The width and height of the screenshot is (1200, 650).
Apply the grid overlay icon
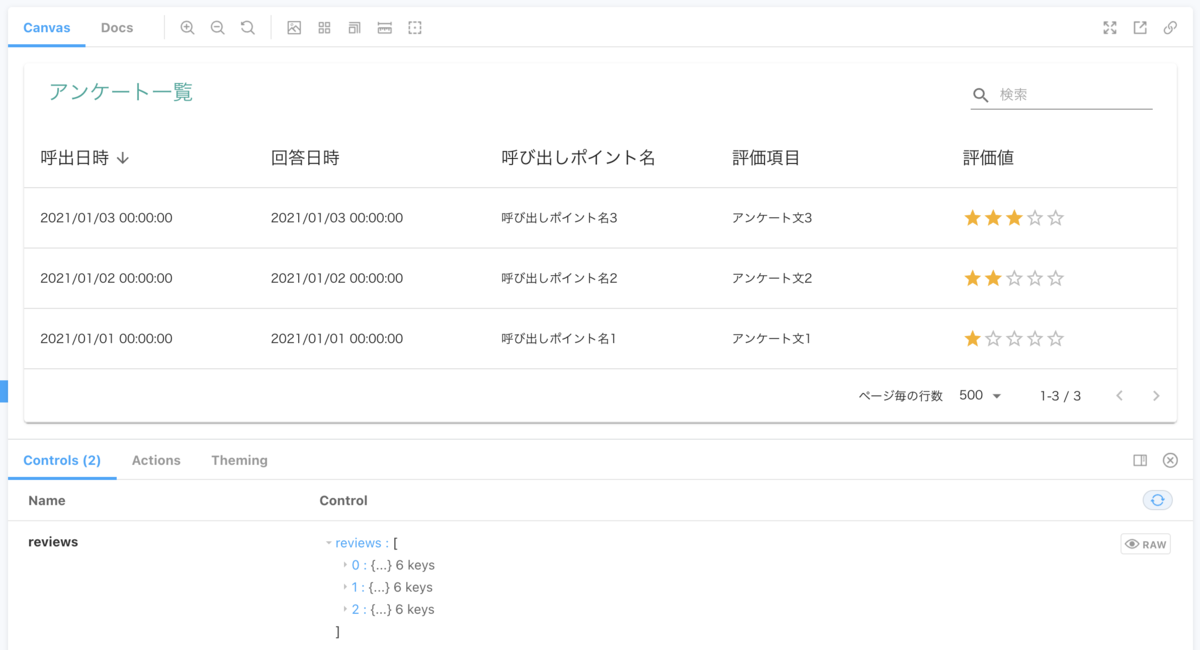(324, 28)
